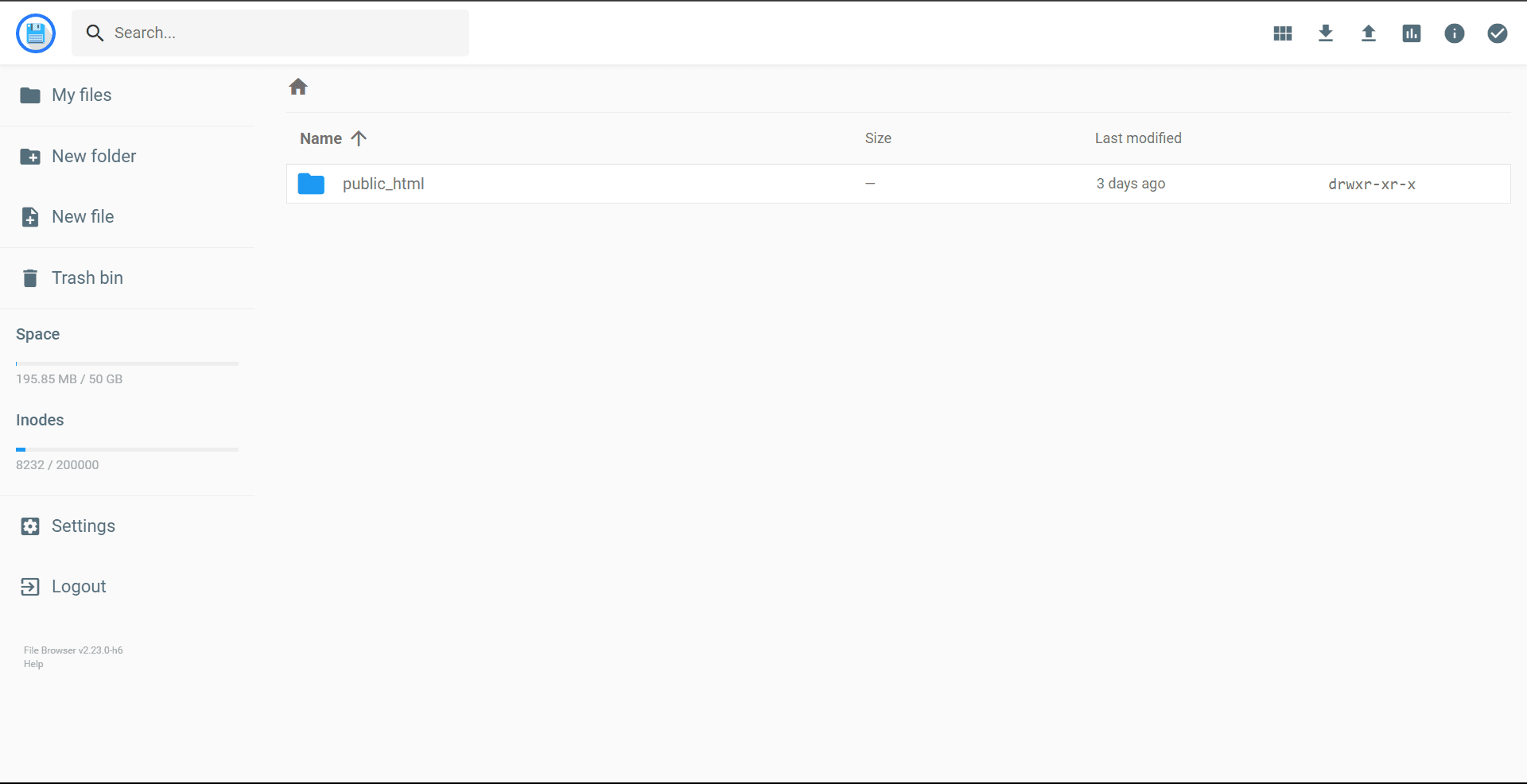The width and height of the screenshot is (1527, 784).
Task: Navigate home using the house icon
Action: click(x=298, y=86)
